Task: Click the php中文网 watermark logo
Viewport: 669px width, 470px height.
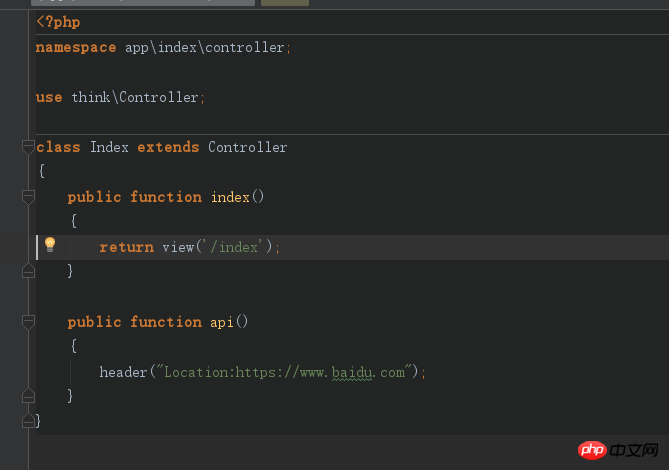Action: pyautogui.click(x=618, y=450)
